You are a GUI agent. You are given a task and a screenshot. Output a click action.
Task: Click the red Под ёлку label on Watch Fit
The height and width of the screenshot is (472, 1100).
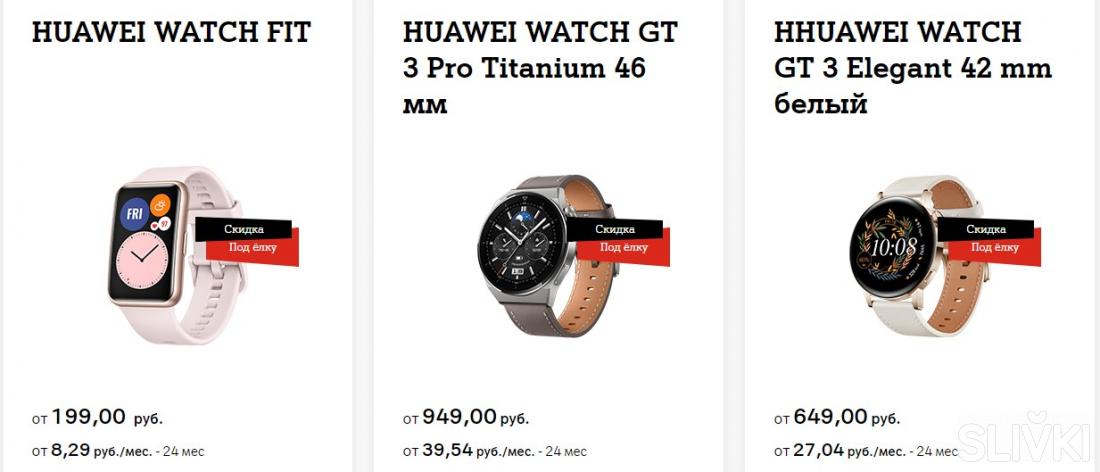pyautogui.click(x=253, y=248)
